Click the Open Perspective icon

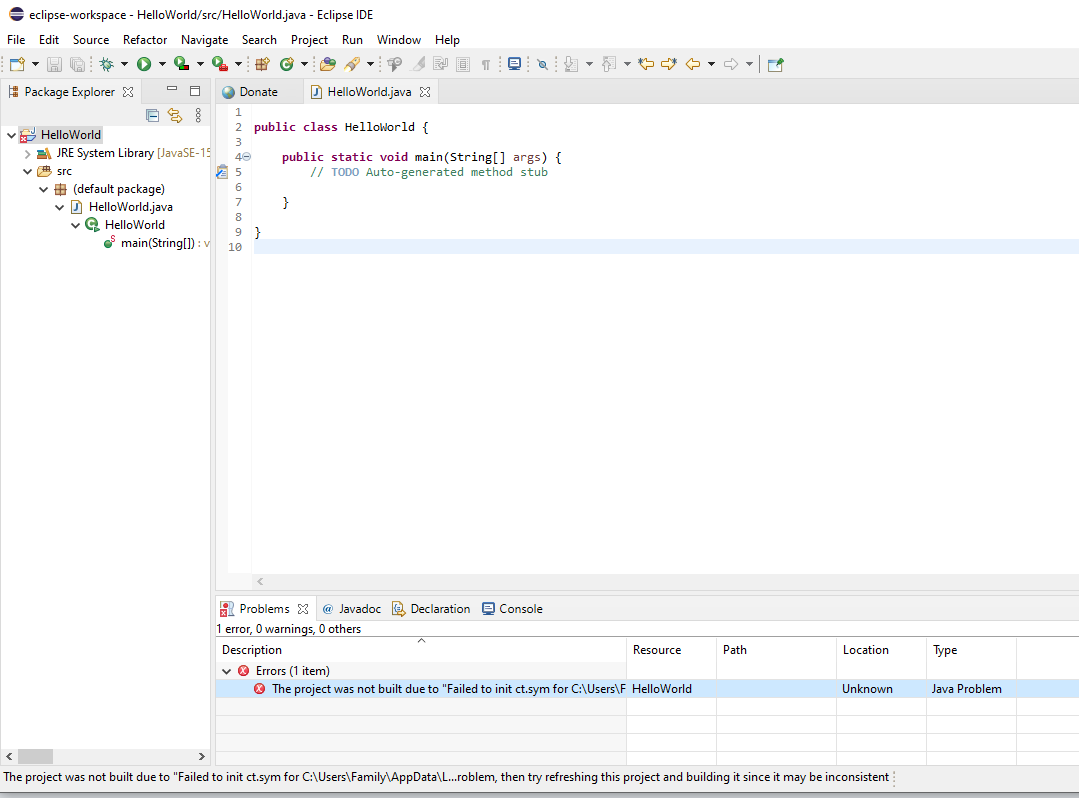pos(775,64)
